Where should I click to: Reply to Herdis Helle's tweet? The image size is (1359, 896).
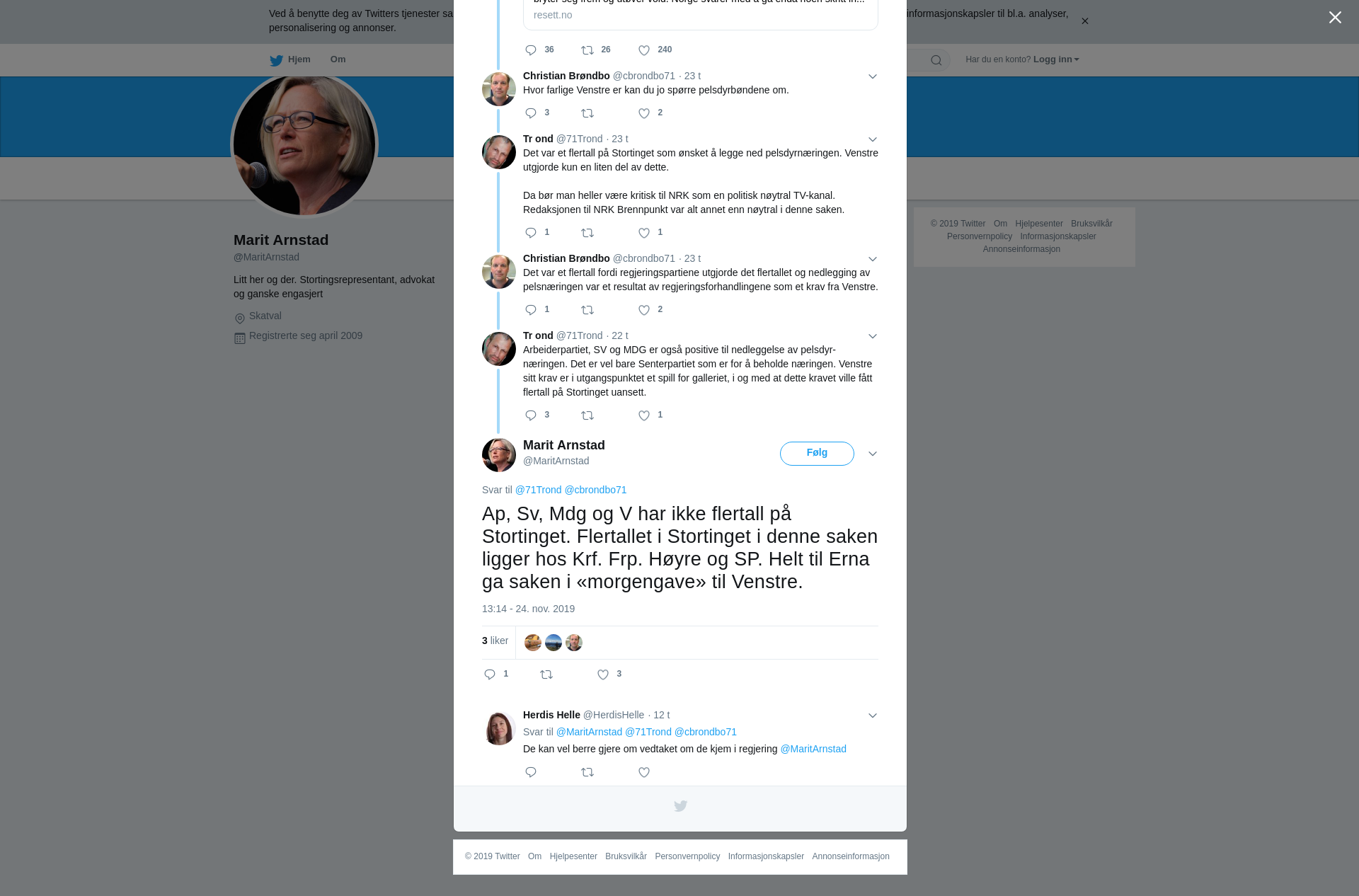(531, 772)
